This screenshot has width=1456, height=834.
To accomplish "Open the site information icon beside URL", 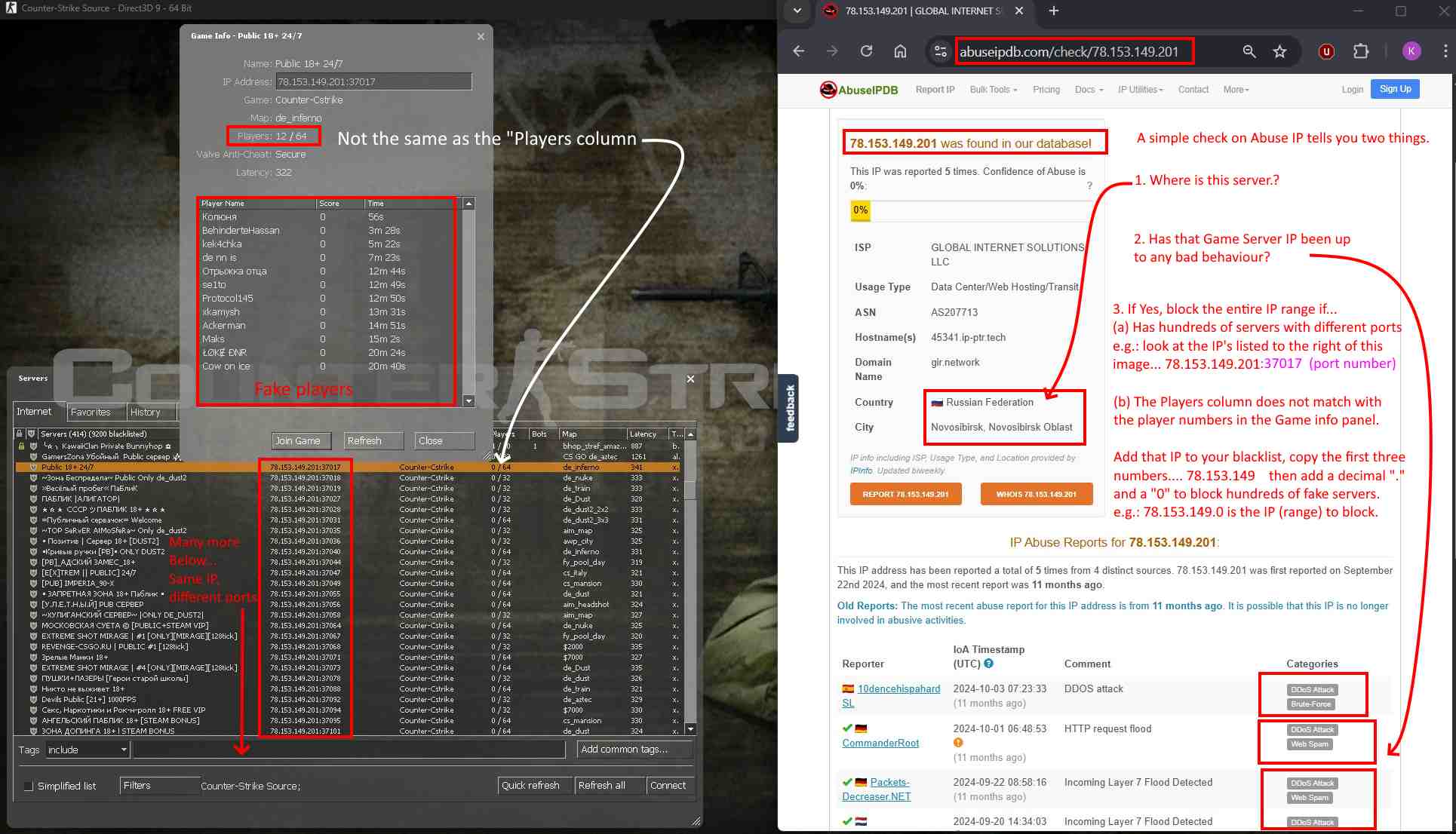I will tap(940, 51).
